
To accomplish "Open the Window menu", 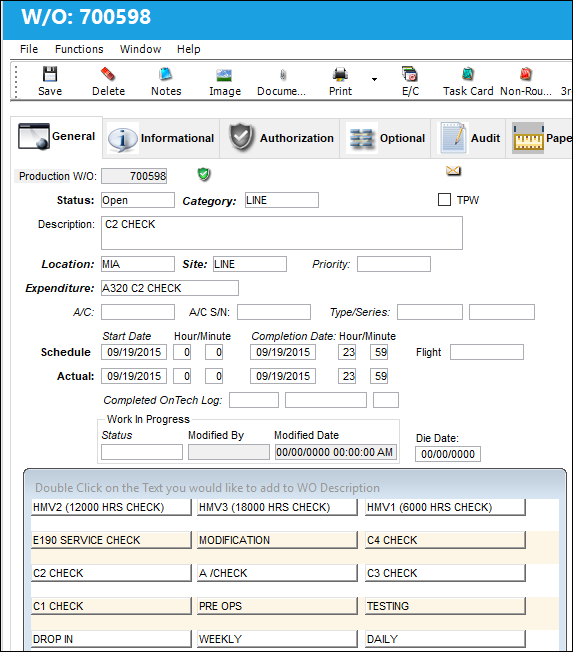I will click(x=140, y=49).
